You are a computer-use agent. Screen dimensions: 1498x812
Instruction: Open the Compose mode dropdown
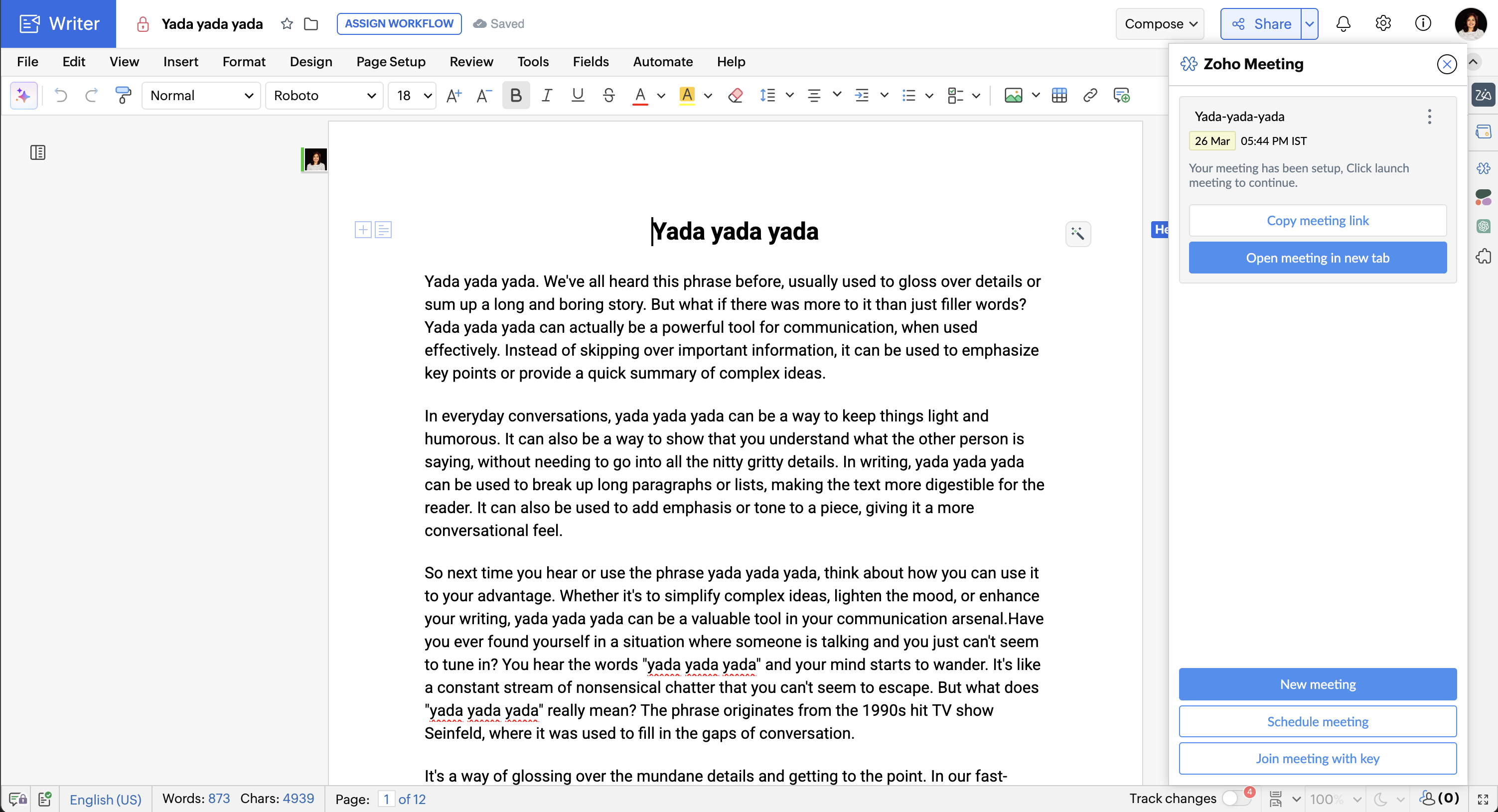1160,24
